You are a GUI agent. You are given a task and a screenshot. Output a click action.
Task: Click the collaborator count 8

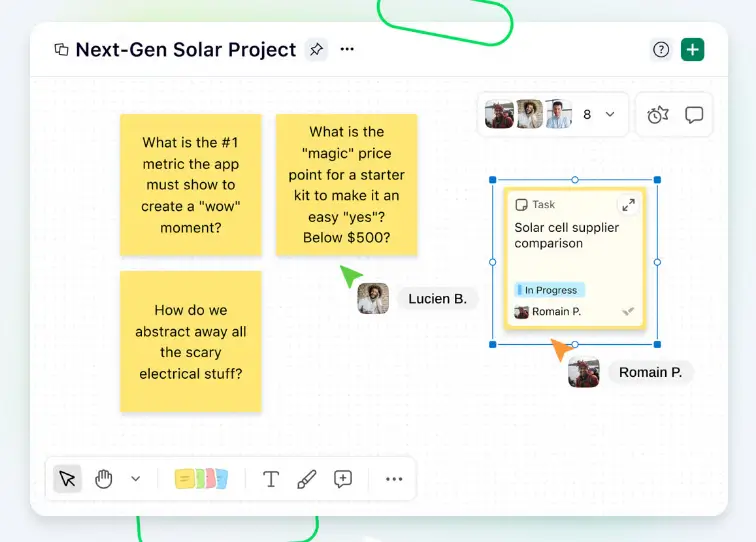[587, 115]
